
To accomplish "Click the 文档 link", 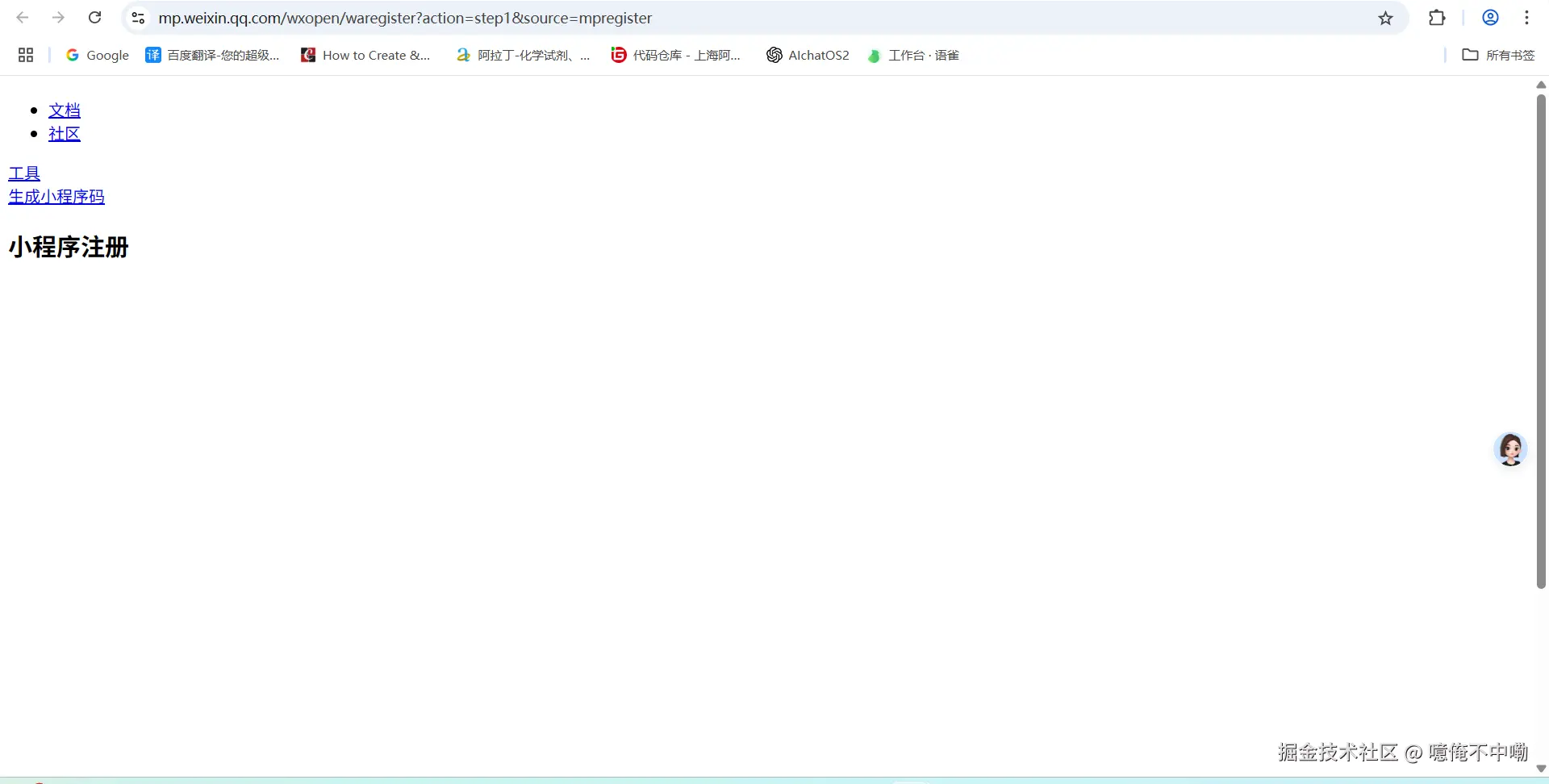I will 65,111.
